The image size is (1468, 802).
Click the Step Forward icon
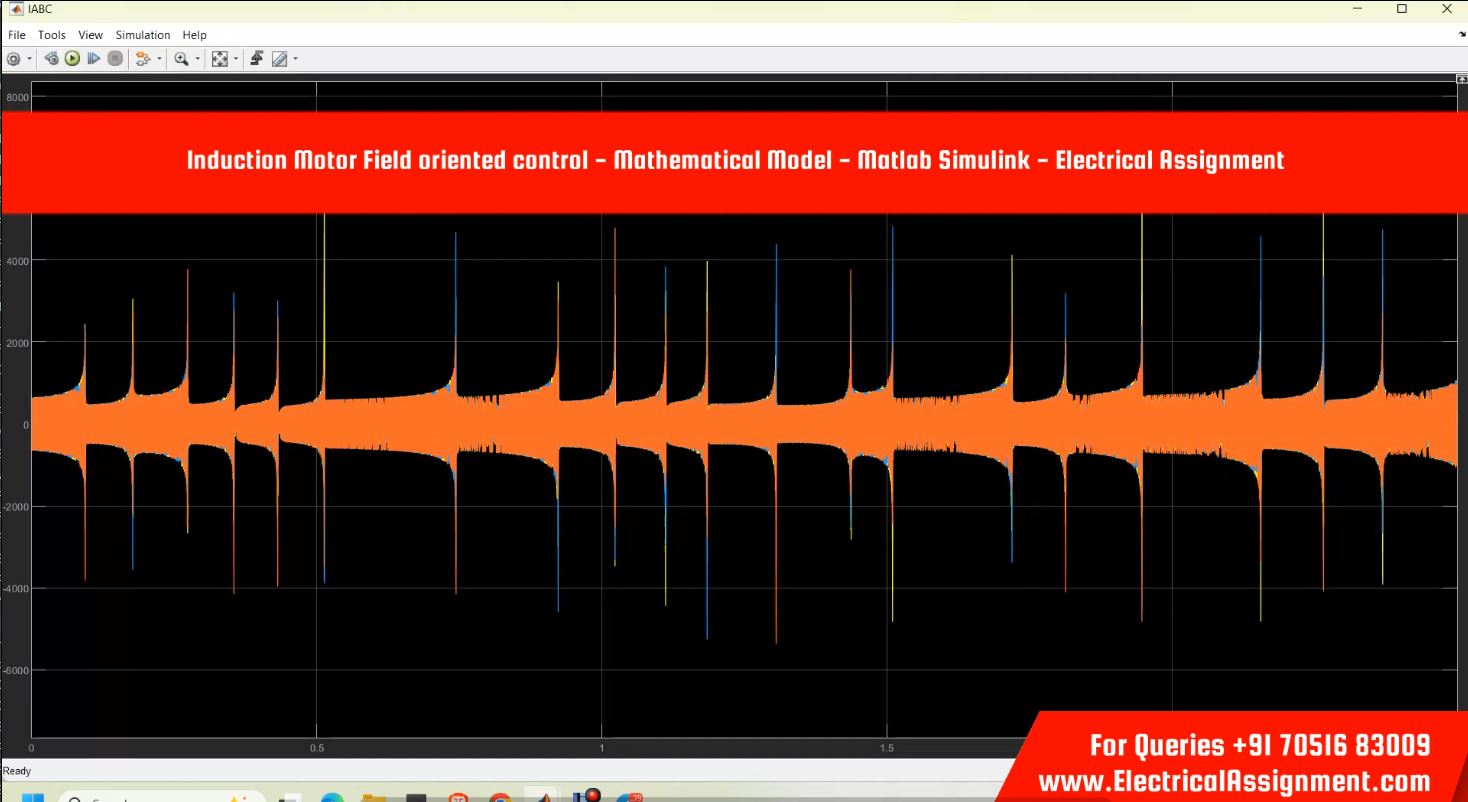tap(93, 59)
